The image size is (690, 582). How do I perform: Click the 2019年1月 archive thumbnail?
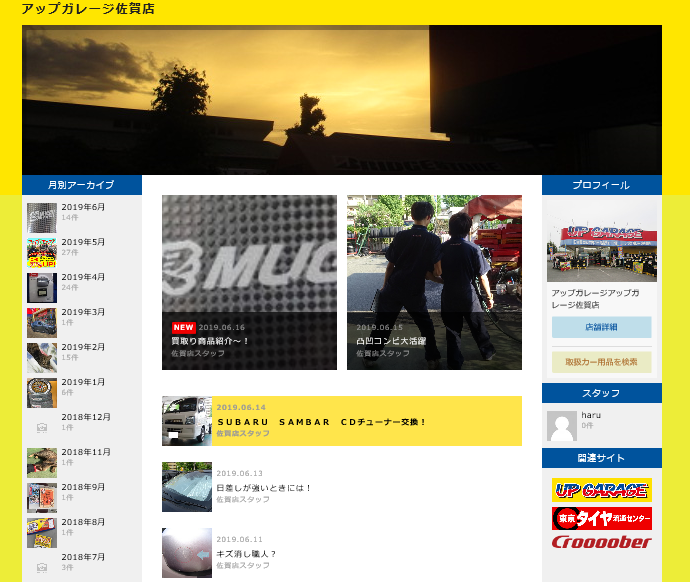click(x=42, y=393)
